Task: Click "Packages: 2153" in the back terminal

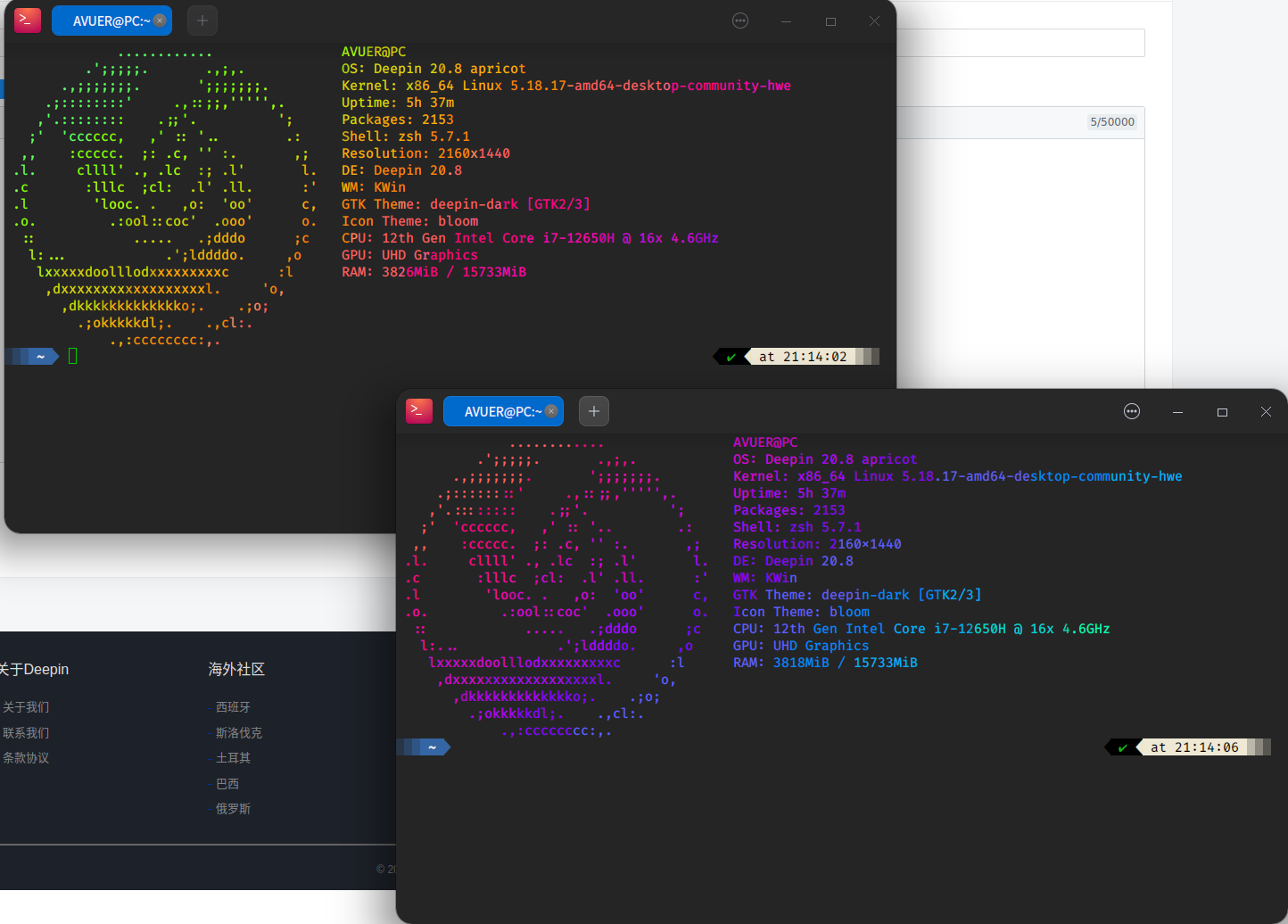Action: point(398,120)
